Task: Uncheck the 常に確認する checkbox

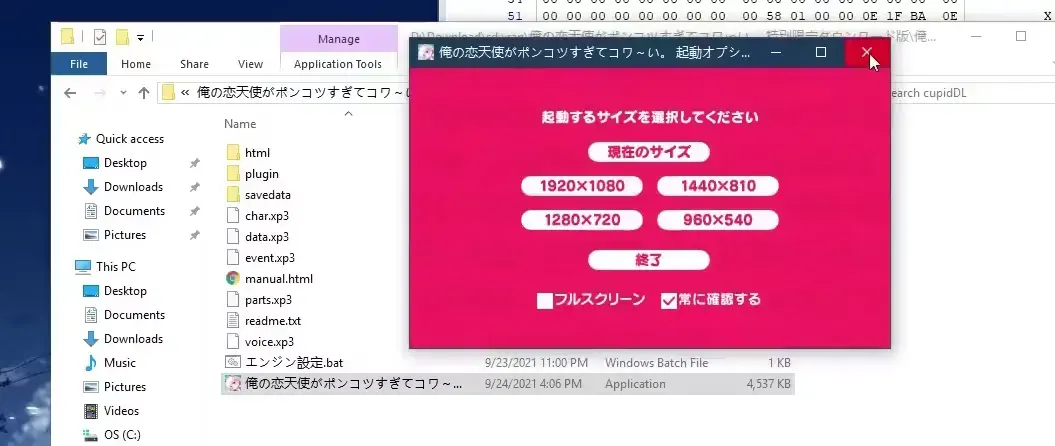Action: 669,301
